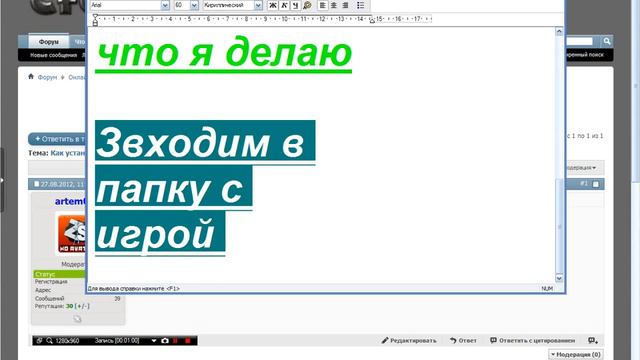Open Новые сообщения in the forum menu
This screenshot has height=360, width=640.
(53, 55)
